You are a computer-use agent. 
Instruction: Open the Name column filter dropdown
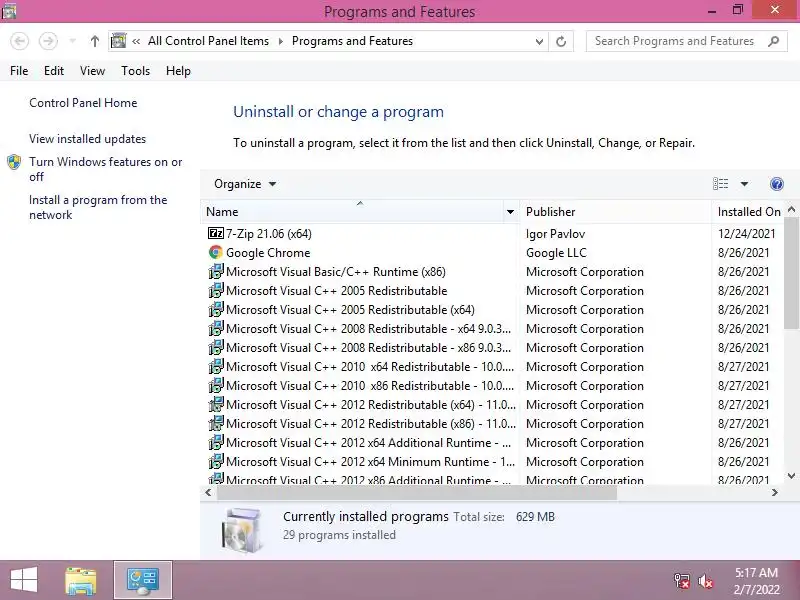[x=510, y=212]
